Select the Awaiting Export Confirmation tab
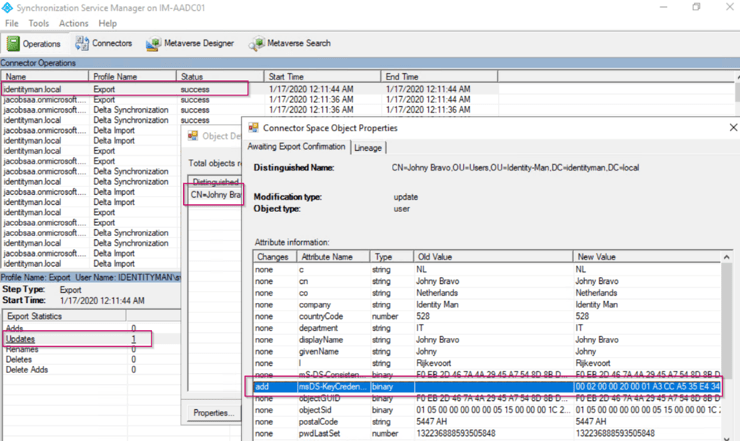Image resolution: width=740 pixels, height=441 pixels. click(x=296, y=147)
